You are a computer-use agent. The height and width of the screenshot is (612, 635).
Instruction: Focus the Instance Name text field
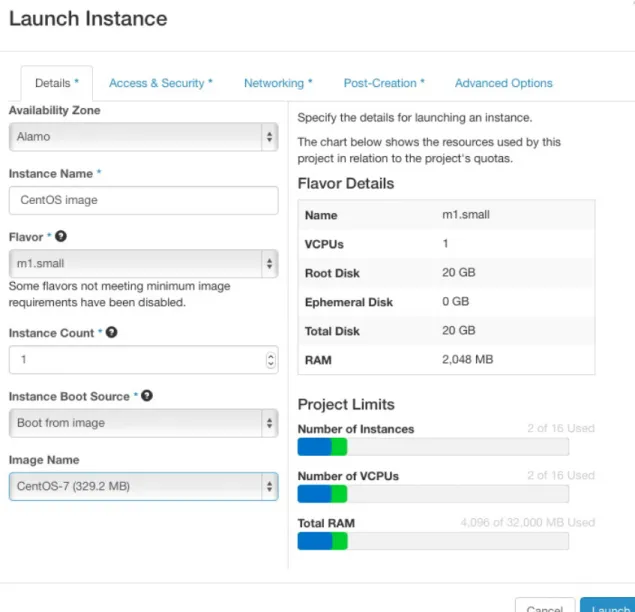coord(143,200)
